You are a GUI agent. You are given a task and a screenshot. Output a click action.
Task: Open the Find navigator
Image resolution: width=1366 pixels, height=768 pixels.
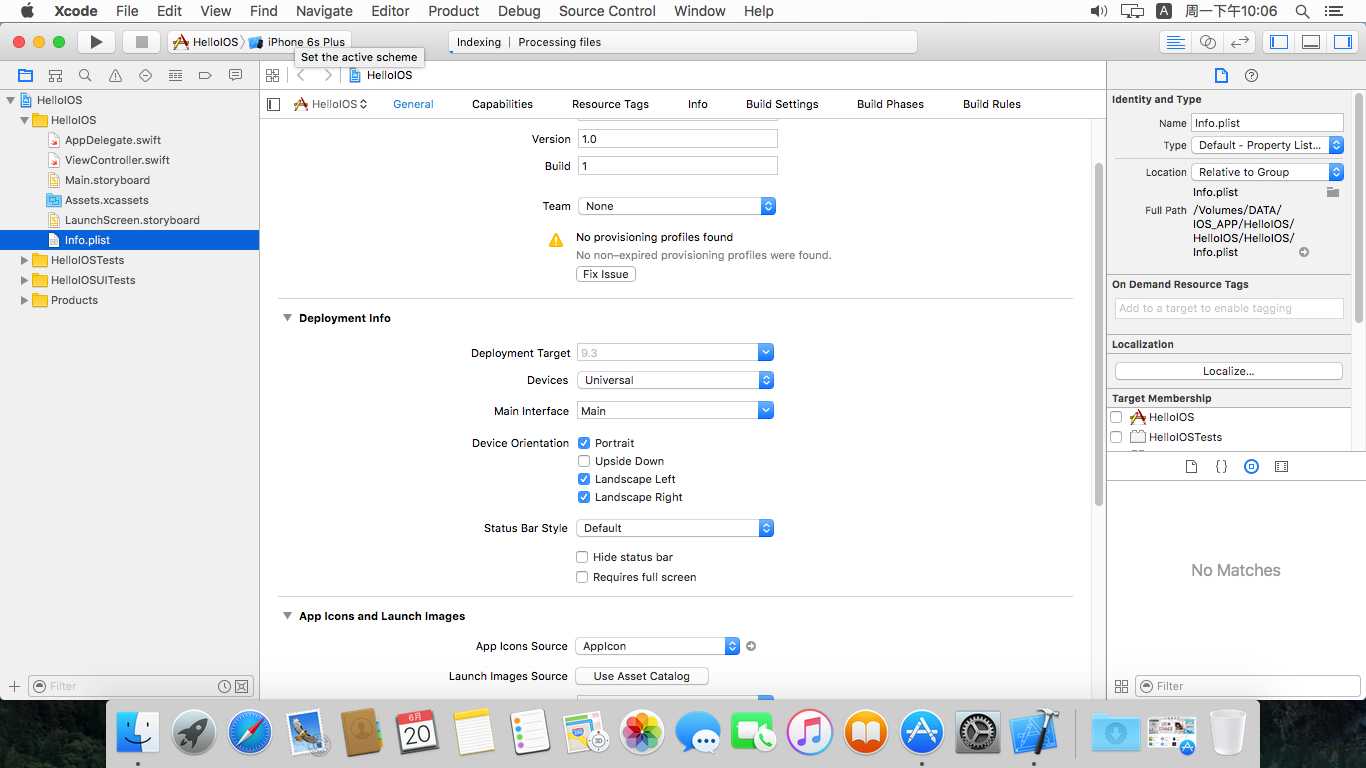click(85, 76)
